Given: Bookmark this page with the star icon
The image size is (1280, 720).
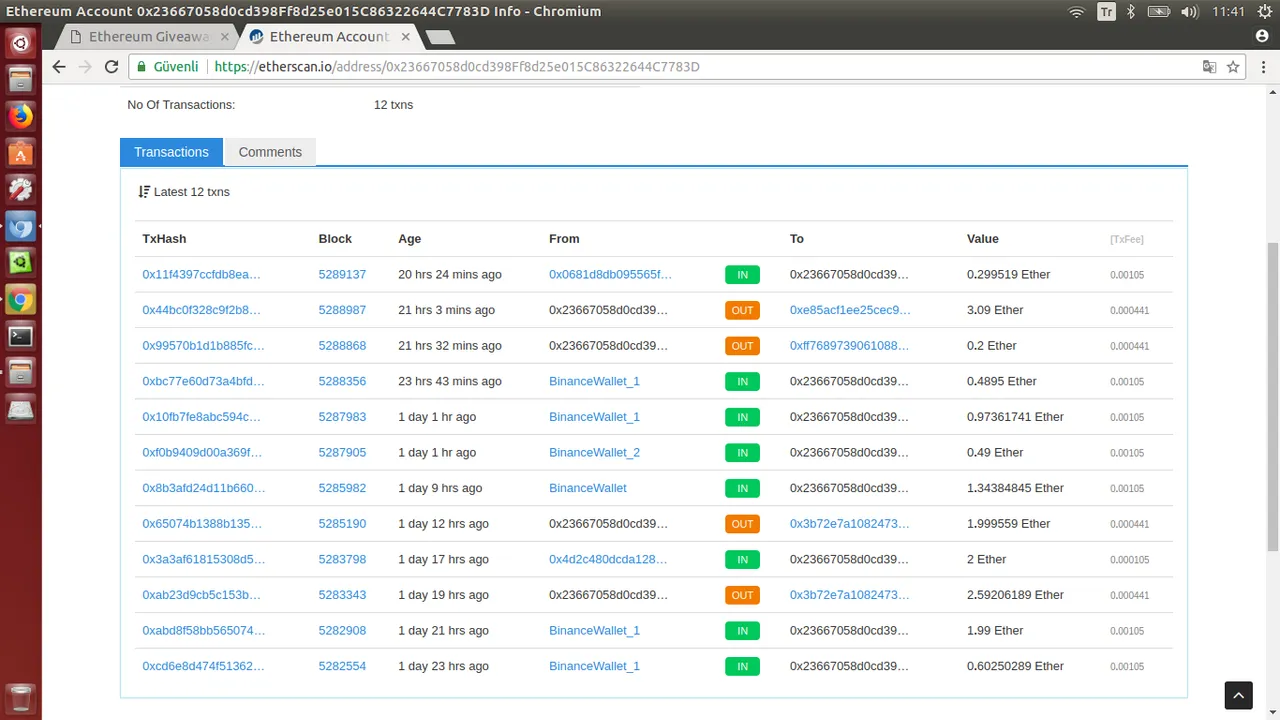Looking at the screenshot, I should tap(1234, 67).
